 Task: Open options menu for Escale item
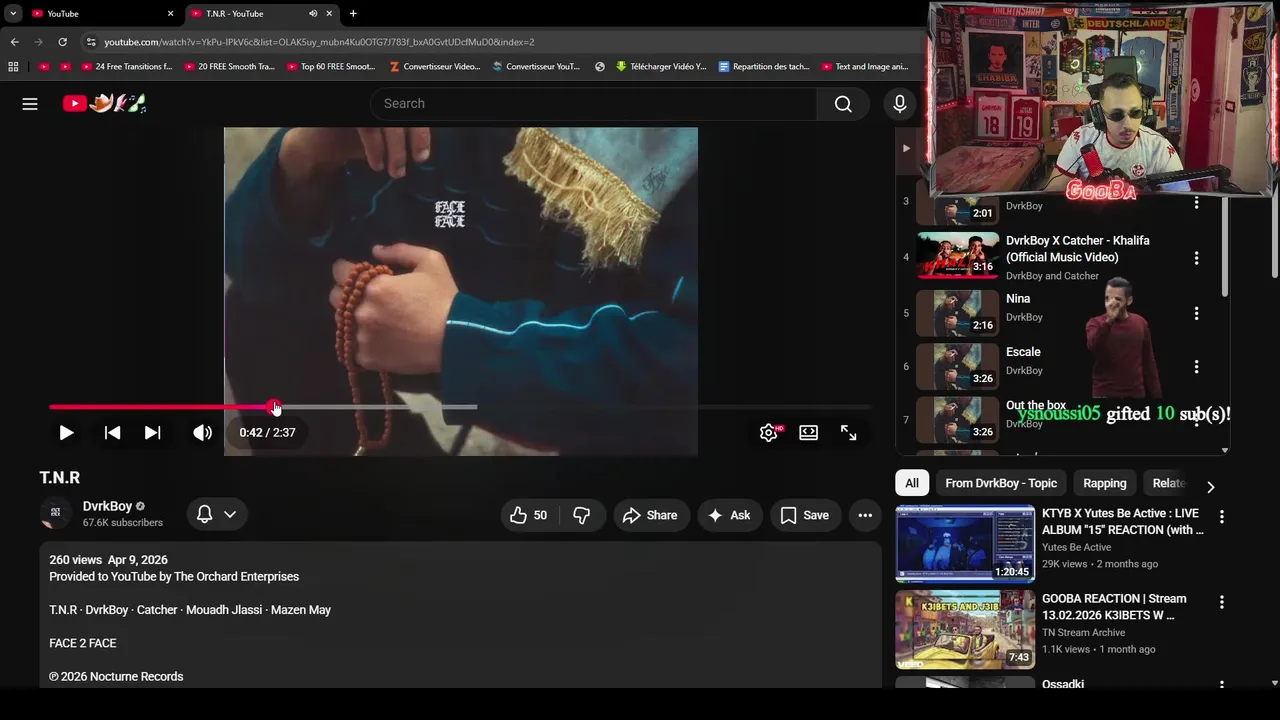tap(1196, 366)
